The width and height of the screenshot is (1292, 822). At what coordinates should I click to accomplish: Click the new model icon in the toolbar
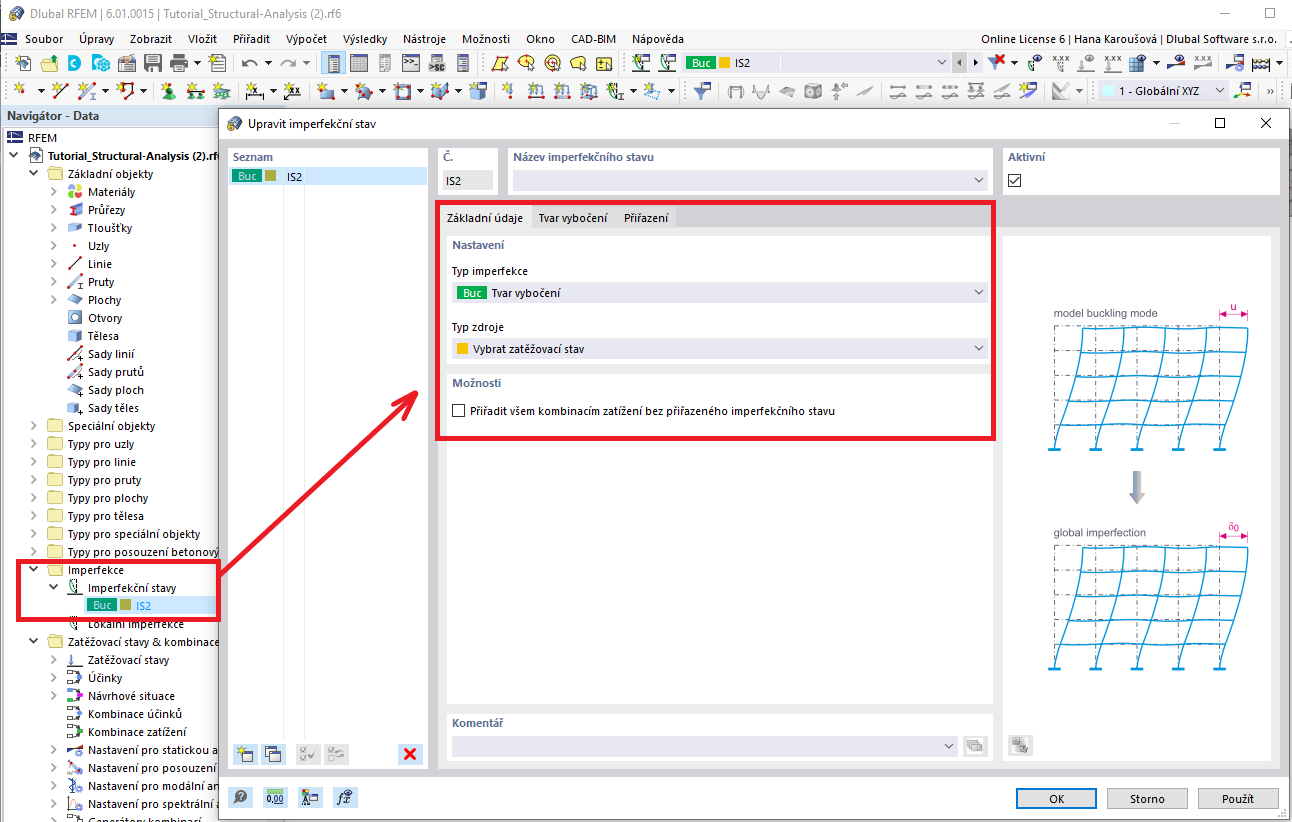pyautogui.click(x=23, y=63)
